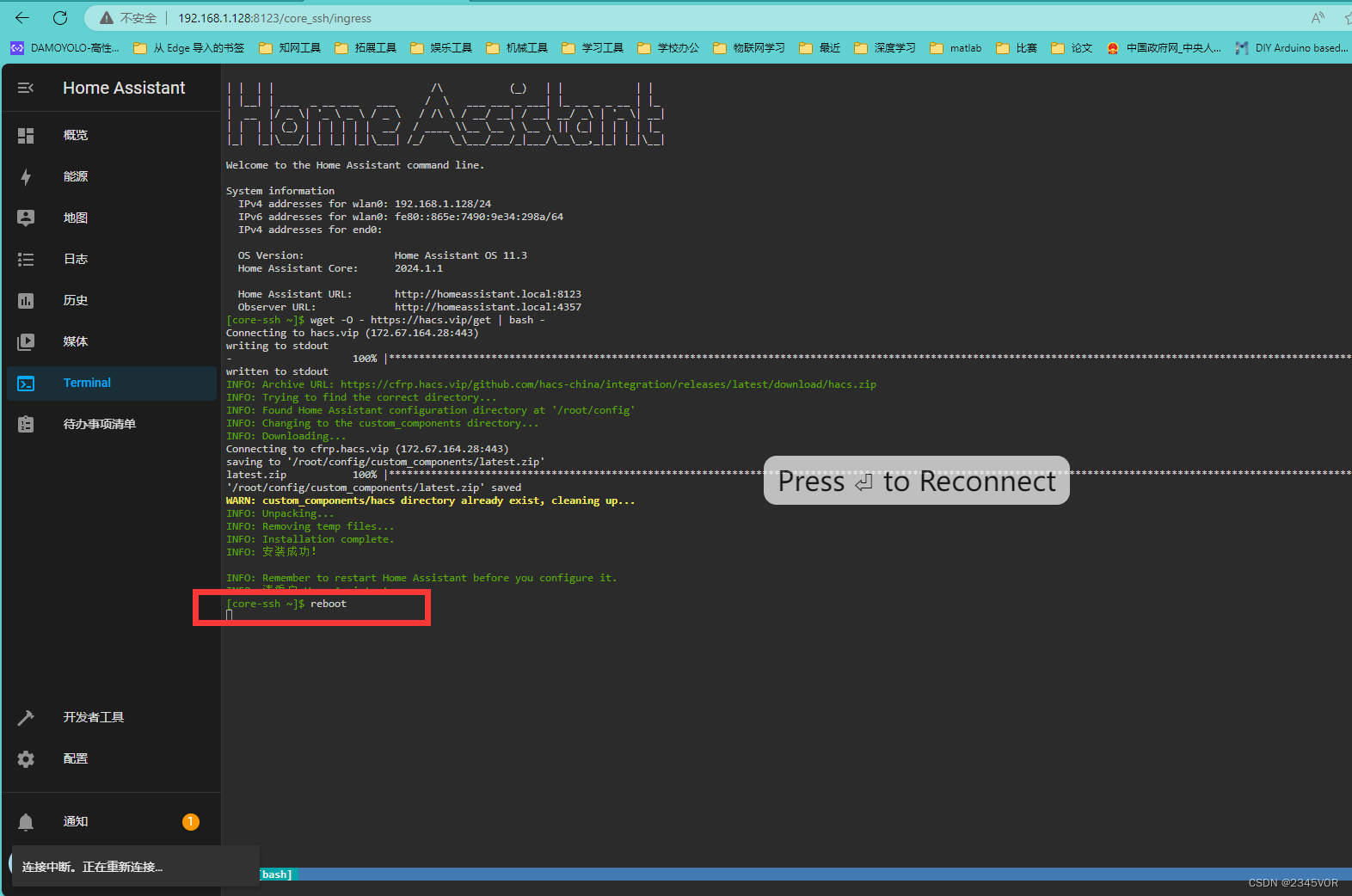
Task: Open the 配置 settings gear icon
Action: coord(26,758)
